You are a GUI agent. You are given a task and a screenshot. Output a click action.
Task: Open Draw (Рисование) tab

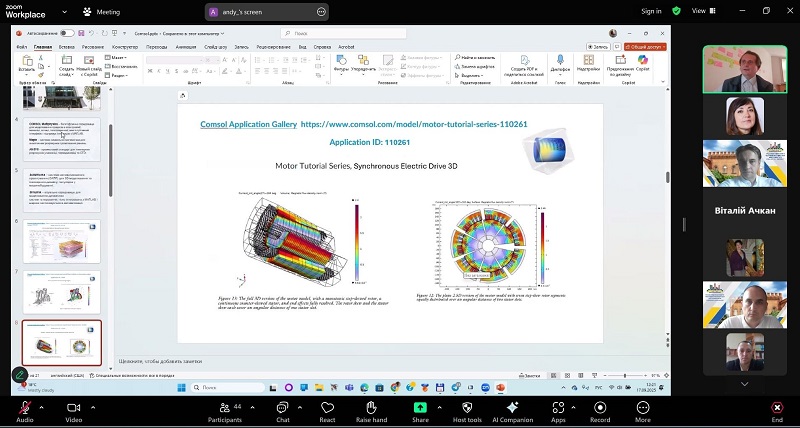93,47
